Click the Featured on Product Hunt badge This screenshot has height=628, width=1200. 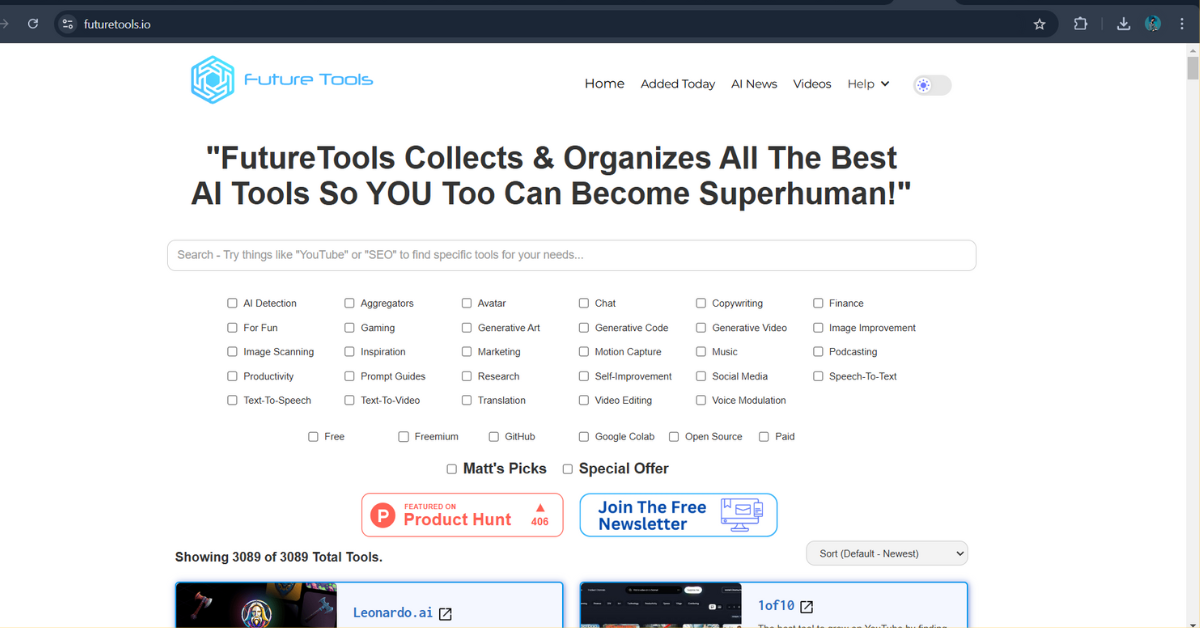pyautogui.click(x=462, y=515)
